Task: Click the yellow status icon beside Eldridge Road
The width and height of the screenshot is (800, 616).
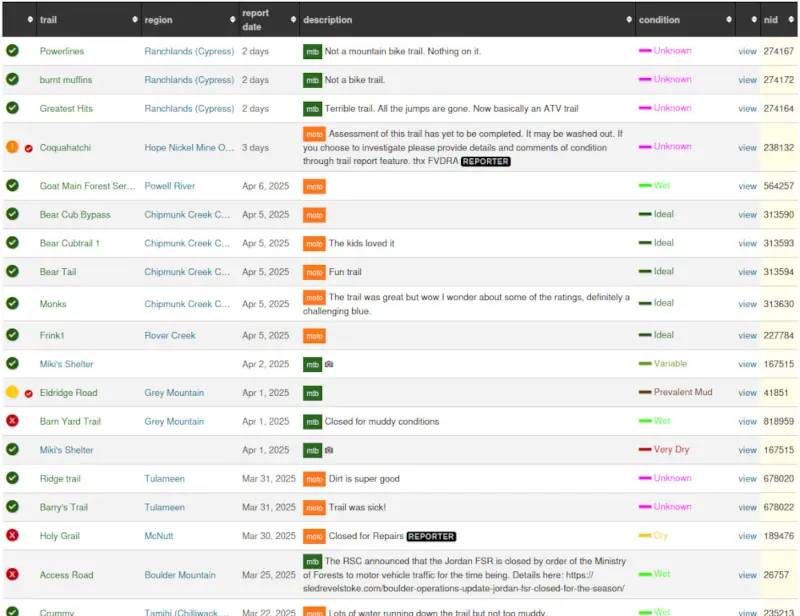Action: 12,393
